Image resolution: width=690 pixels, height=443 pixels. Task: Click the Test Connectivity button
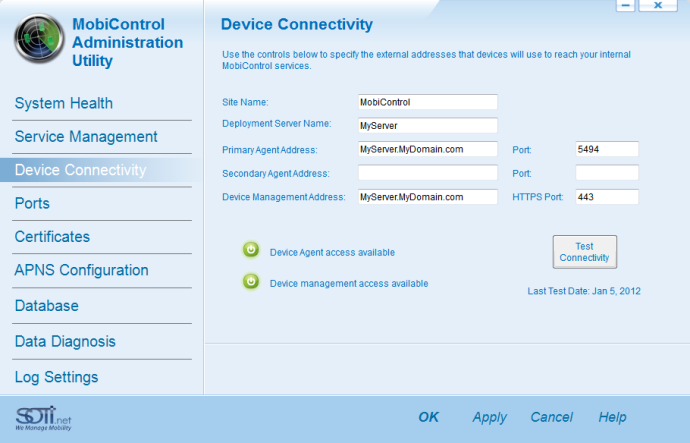click(x=584, y=252)
